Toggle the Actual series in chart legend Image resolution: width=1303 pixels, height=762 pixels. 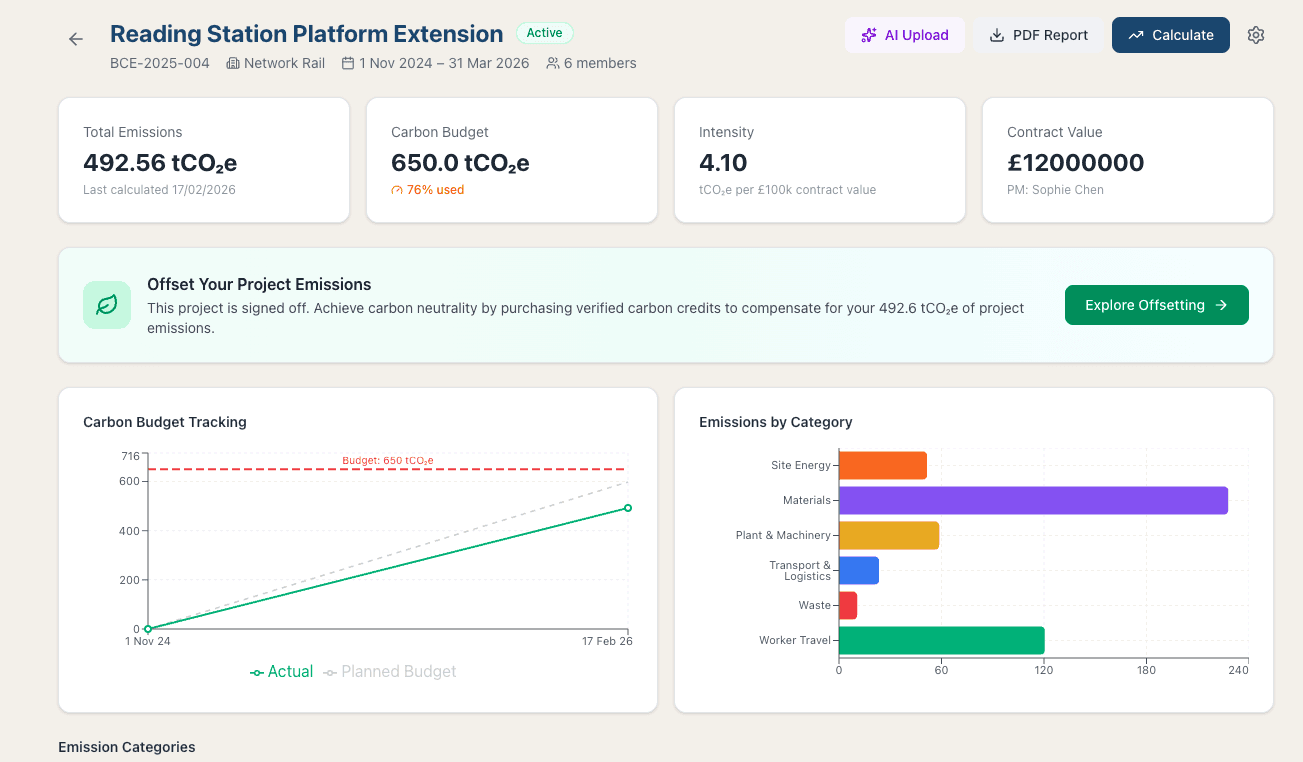282,672
